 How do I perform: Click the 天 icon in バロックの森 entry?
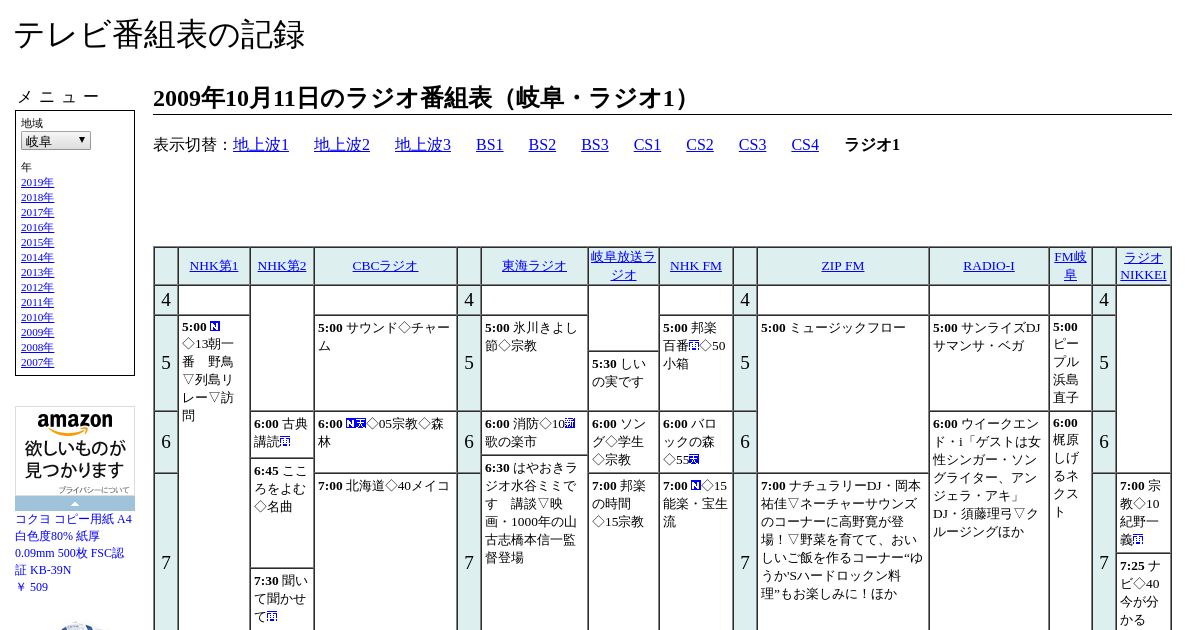coord(694,459)
